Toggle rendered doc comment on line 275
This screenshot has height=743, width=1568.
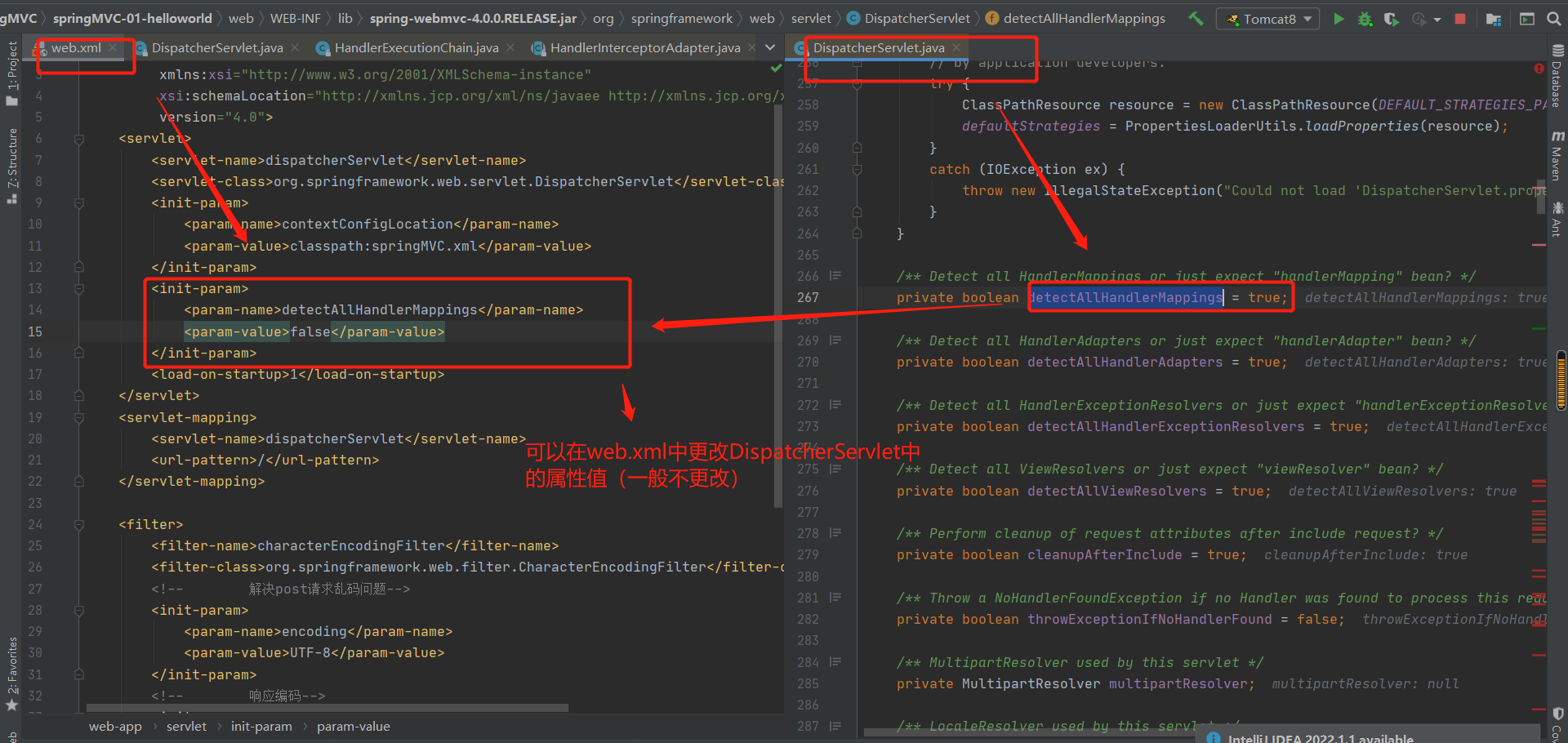pyautogui.click(x=835, y=469)
